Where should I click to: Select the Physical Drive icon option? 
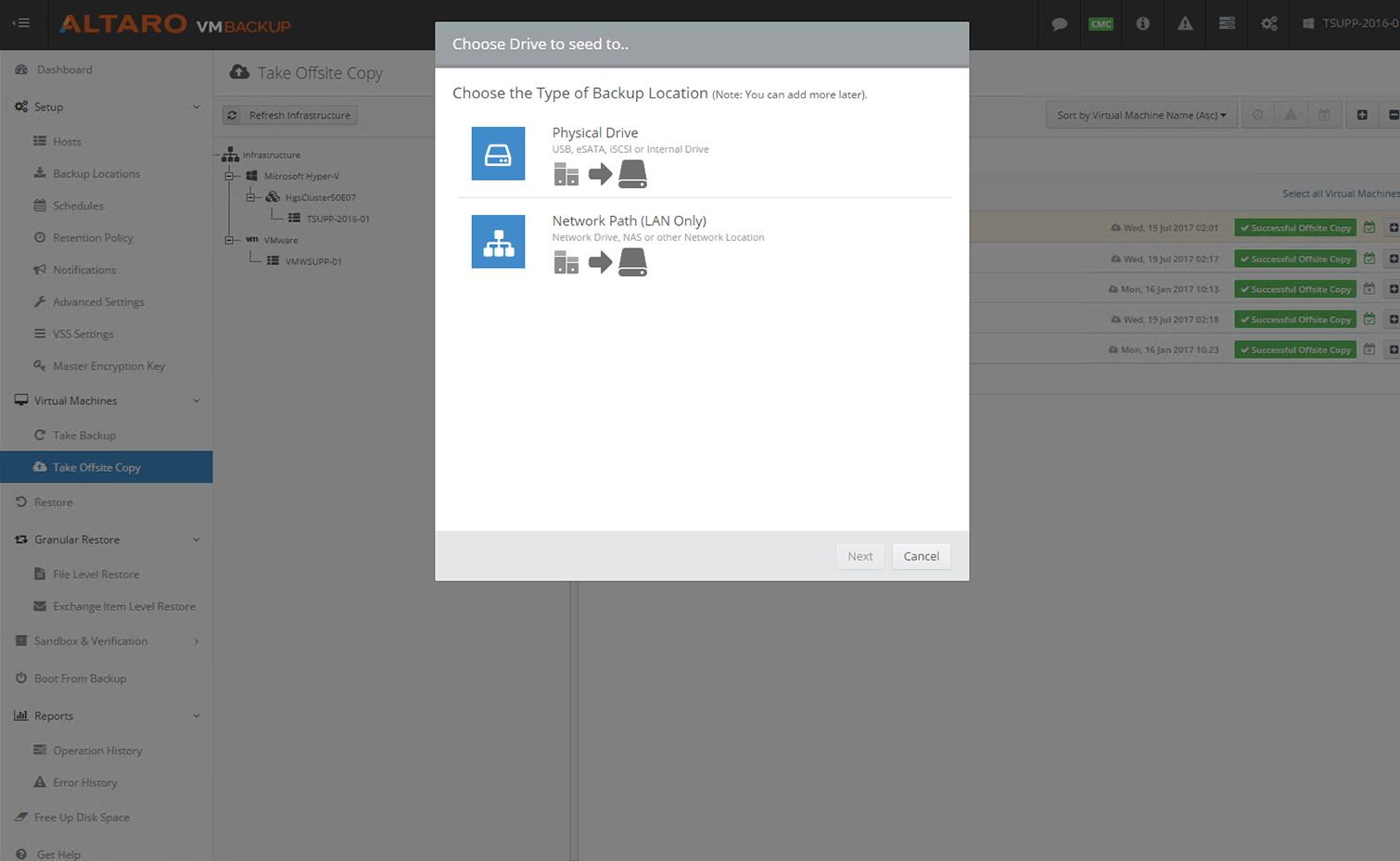(x=498, y=153)
